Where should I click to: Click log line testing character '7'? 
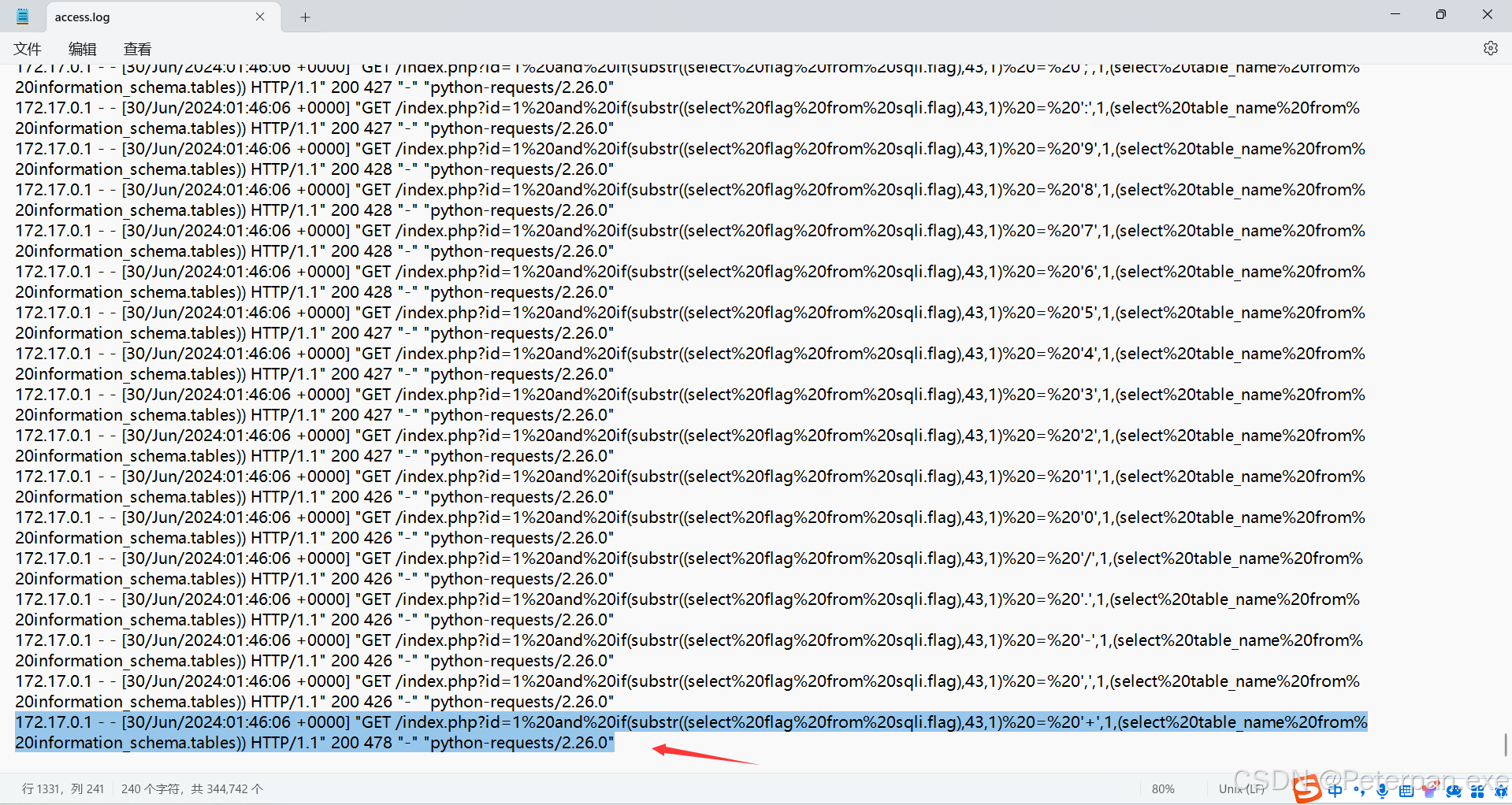(690, 240)
